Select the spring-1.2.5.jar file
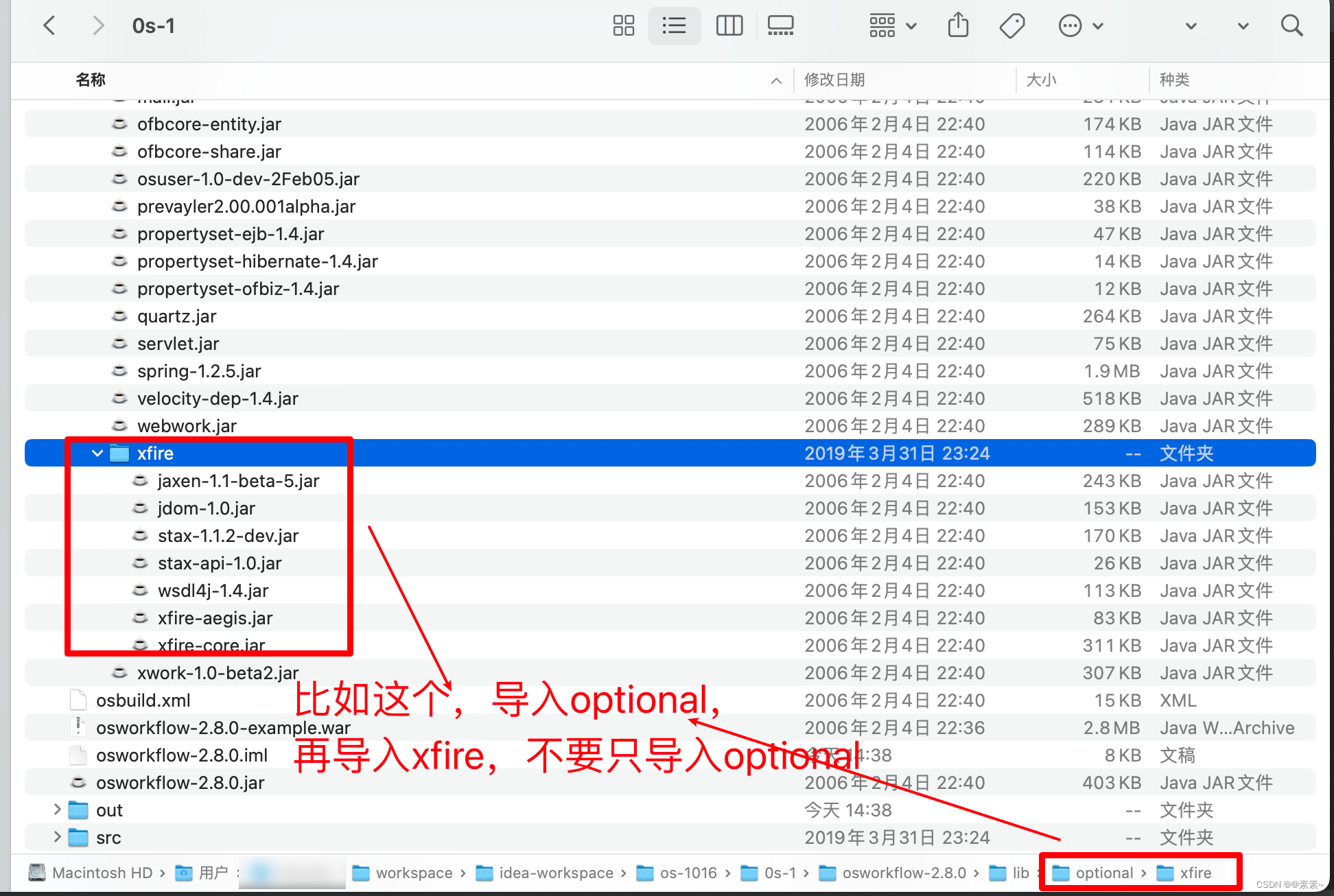1334x896 pixels. pos(199,370)
